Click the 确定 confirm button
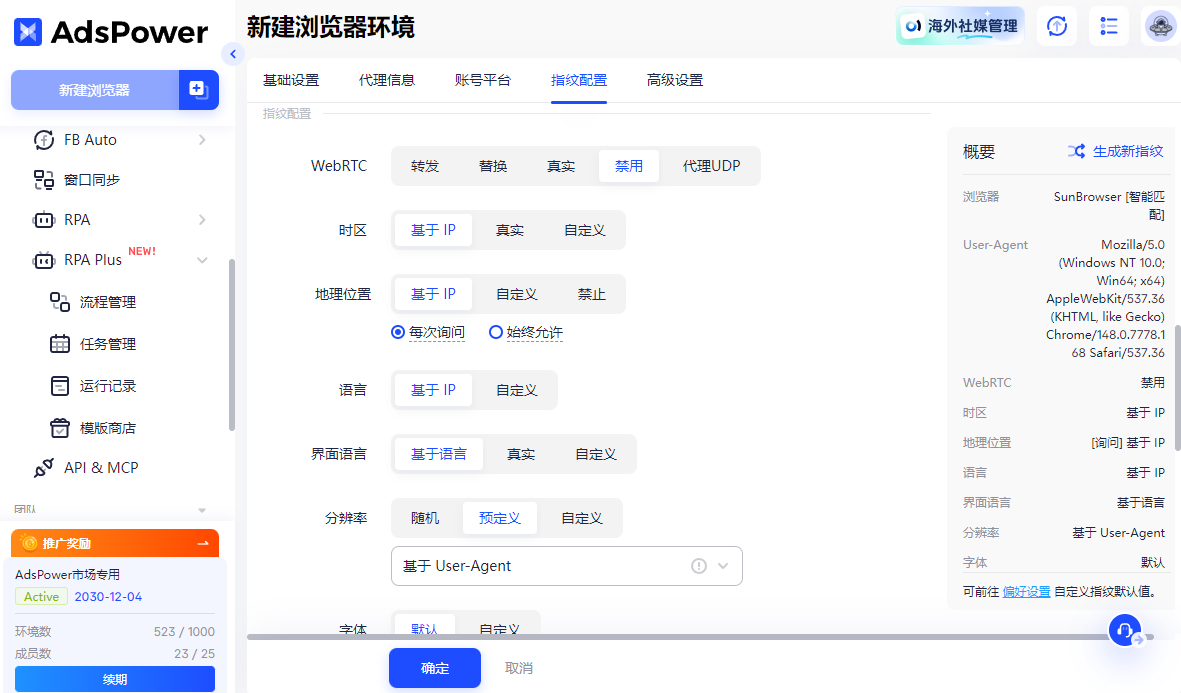The height and width of the screenshot is (693, 1181). coord(435,668)
